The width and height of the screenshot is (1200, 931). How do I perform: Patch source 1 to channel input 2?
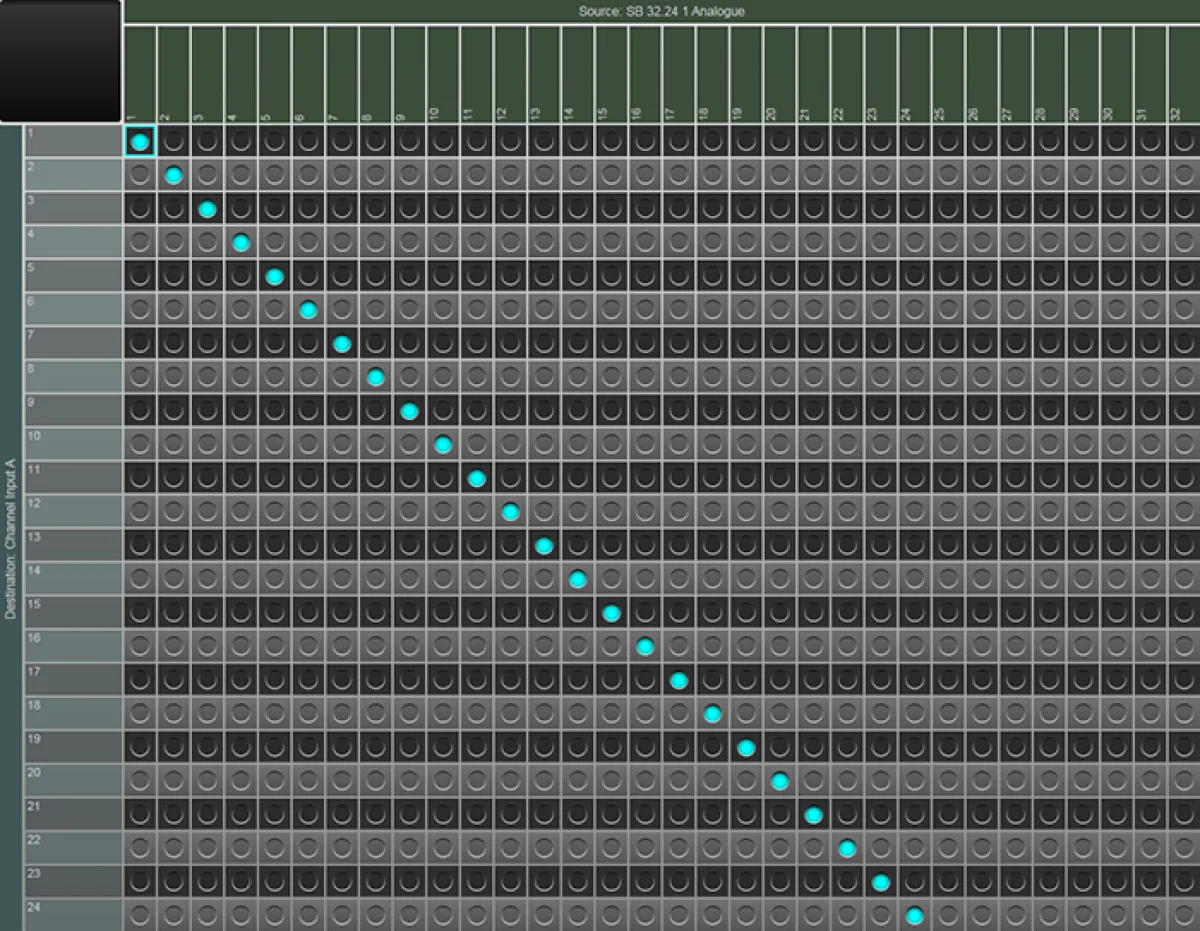(140, 176)
